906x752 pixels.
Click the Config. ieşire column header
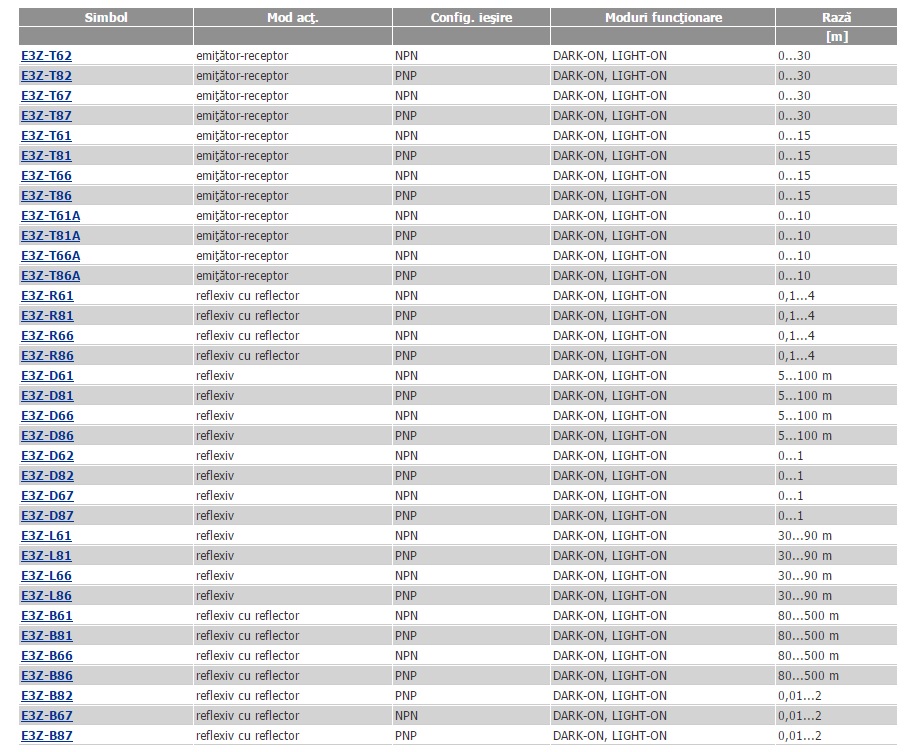pyautogui.click(x=471, y=17)
